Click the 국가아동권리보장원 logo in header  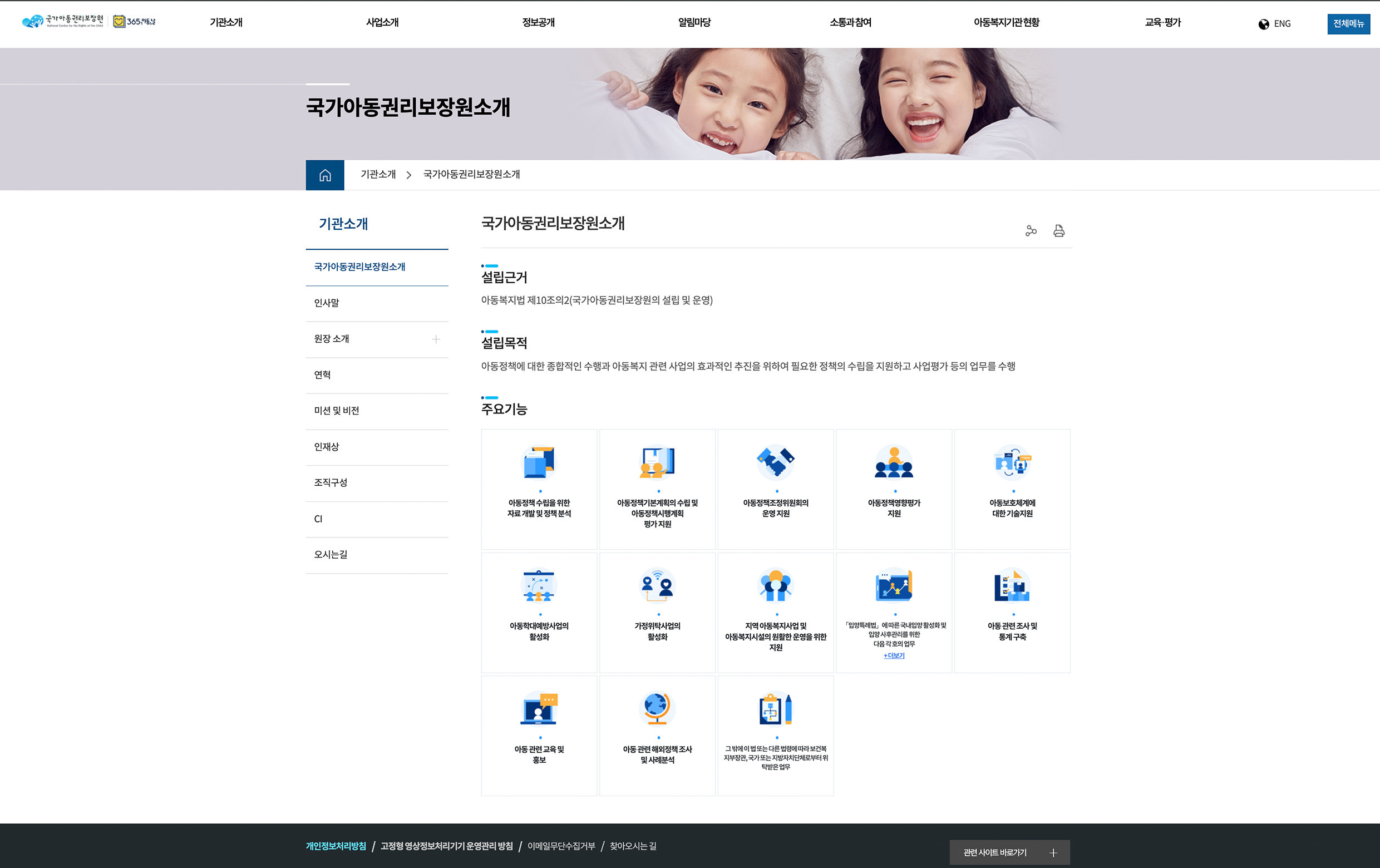(x=62, y=22)
